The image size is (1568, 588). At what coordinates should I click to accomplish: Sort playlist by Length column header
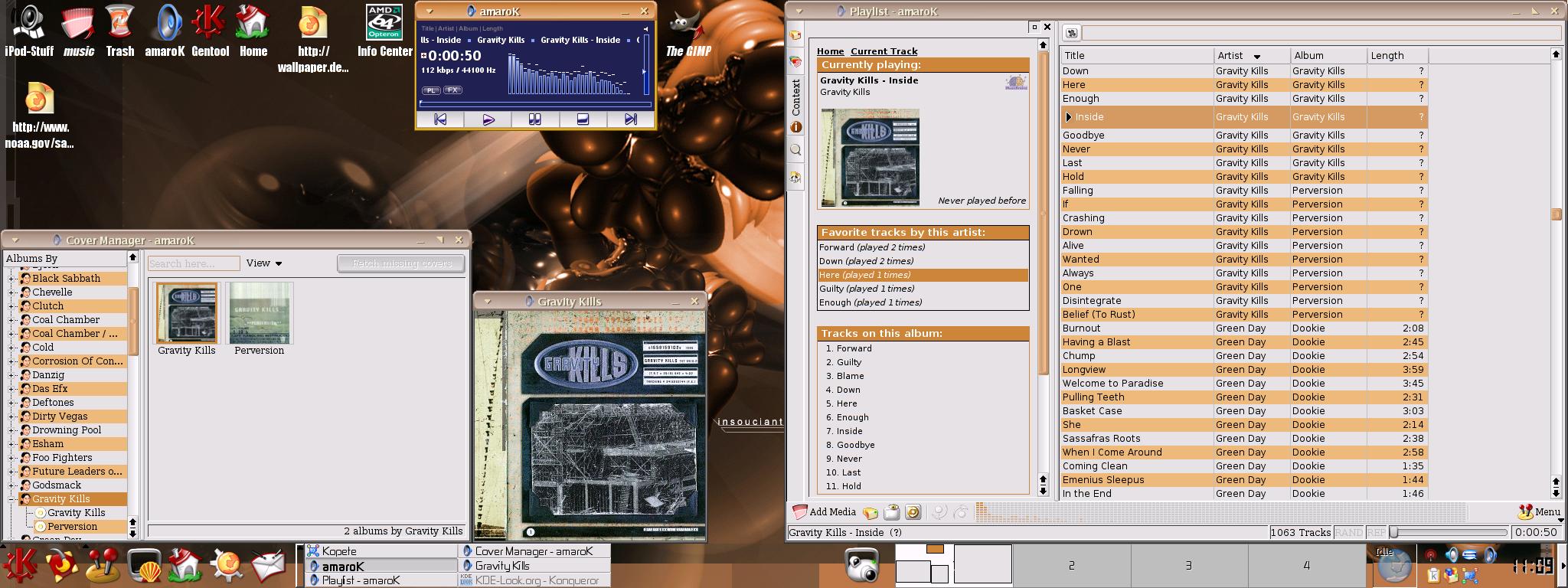coord(1397,56)
